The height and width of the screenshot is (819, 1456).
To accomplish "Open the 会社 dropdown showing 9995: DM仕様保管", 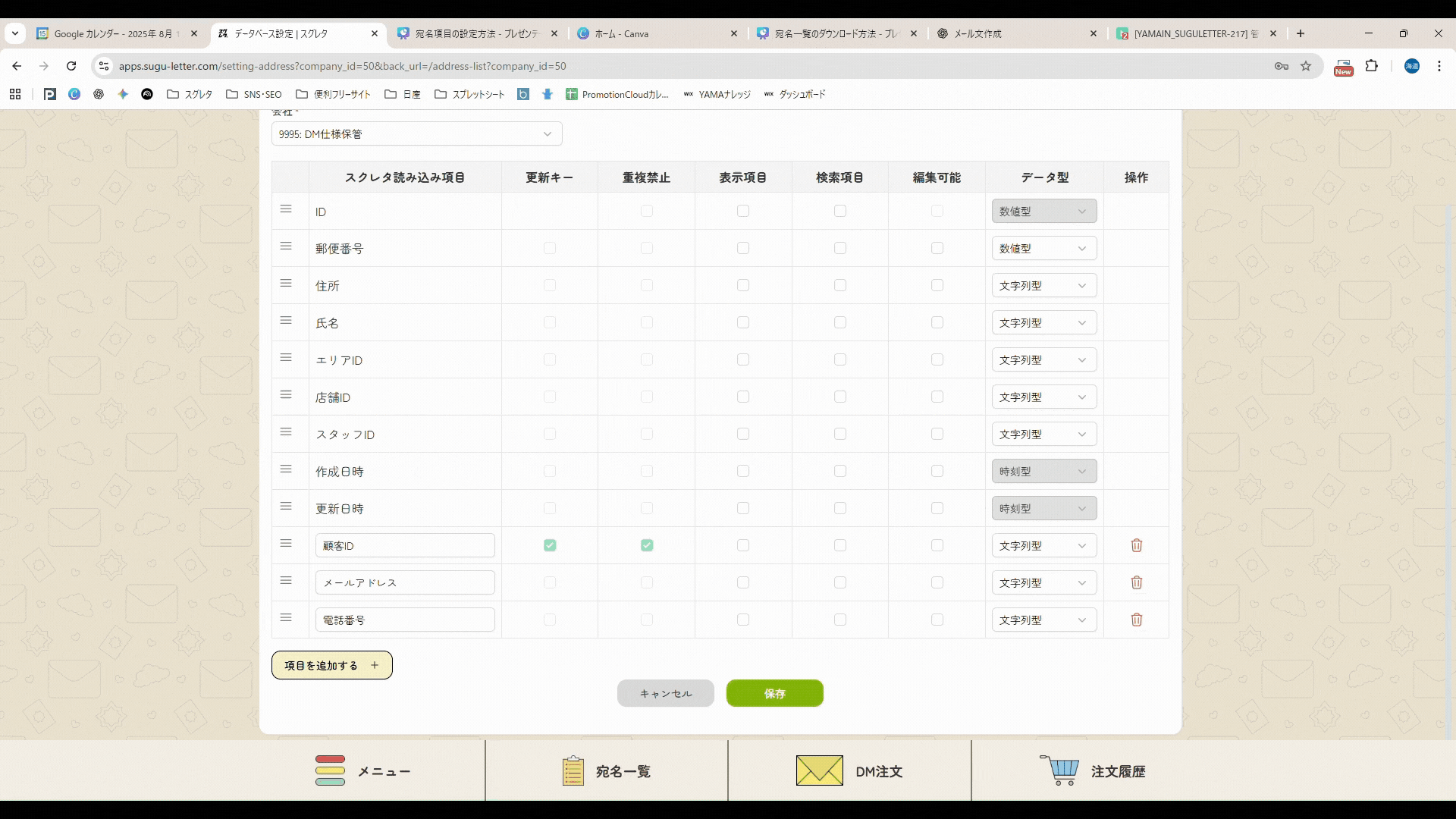I will coord(416,134).
